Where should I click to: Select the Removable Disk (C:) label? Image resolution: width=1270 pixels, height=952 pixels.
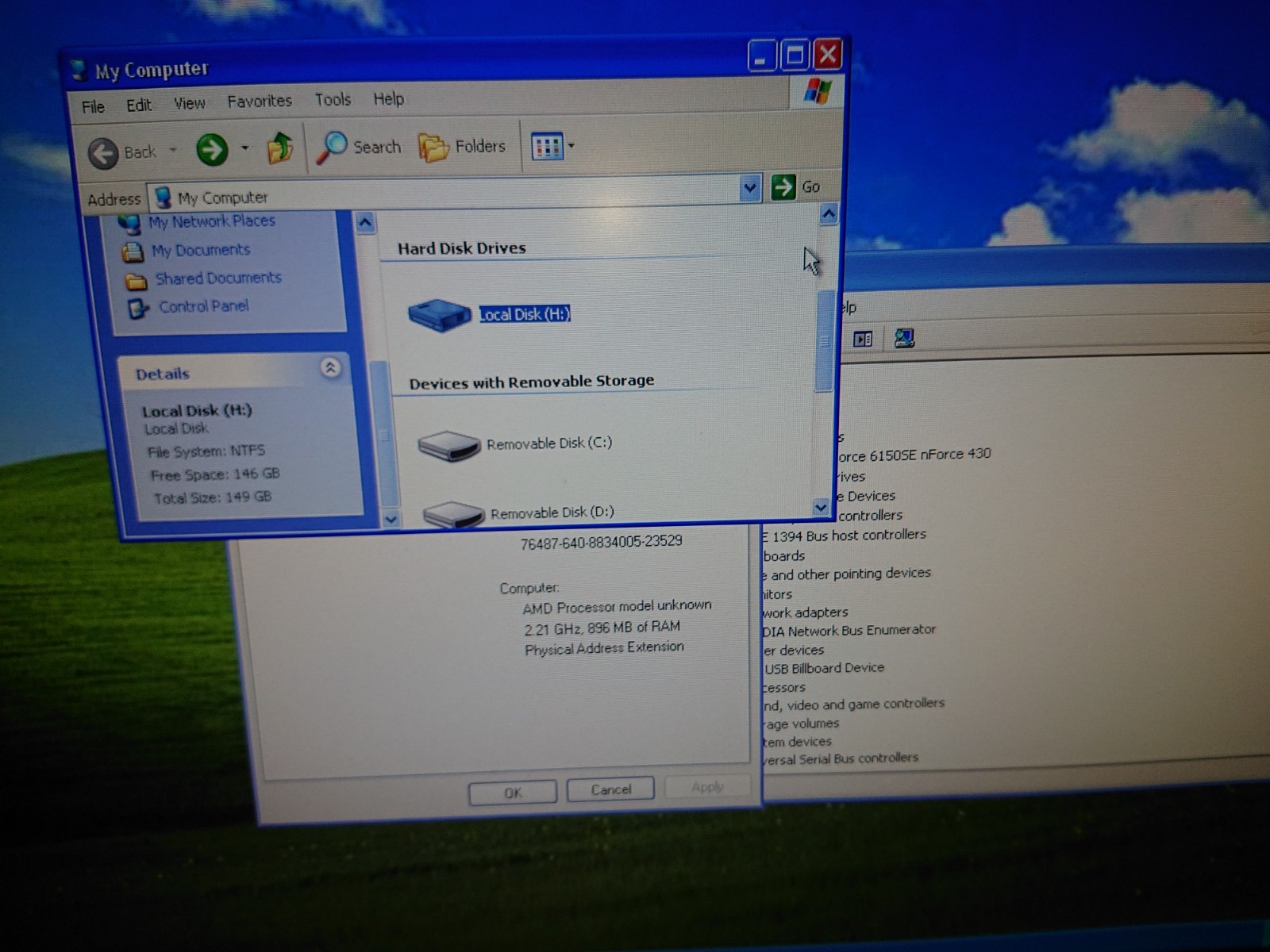(549, 443)
